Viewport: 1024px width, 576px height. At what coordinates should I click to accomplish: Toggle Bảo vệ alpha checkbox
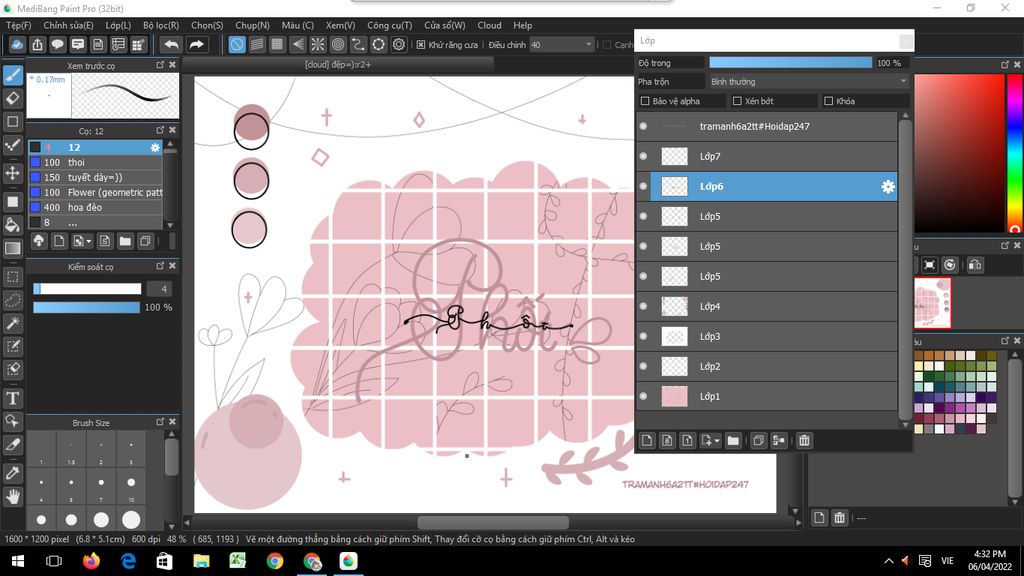coord(645,101)
